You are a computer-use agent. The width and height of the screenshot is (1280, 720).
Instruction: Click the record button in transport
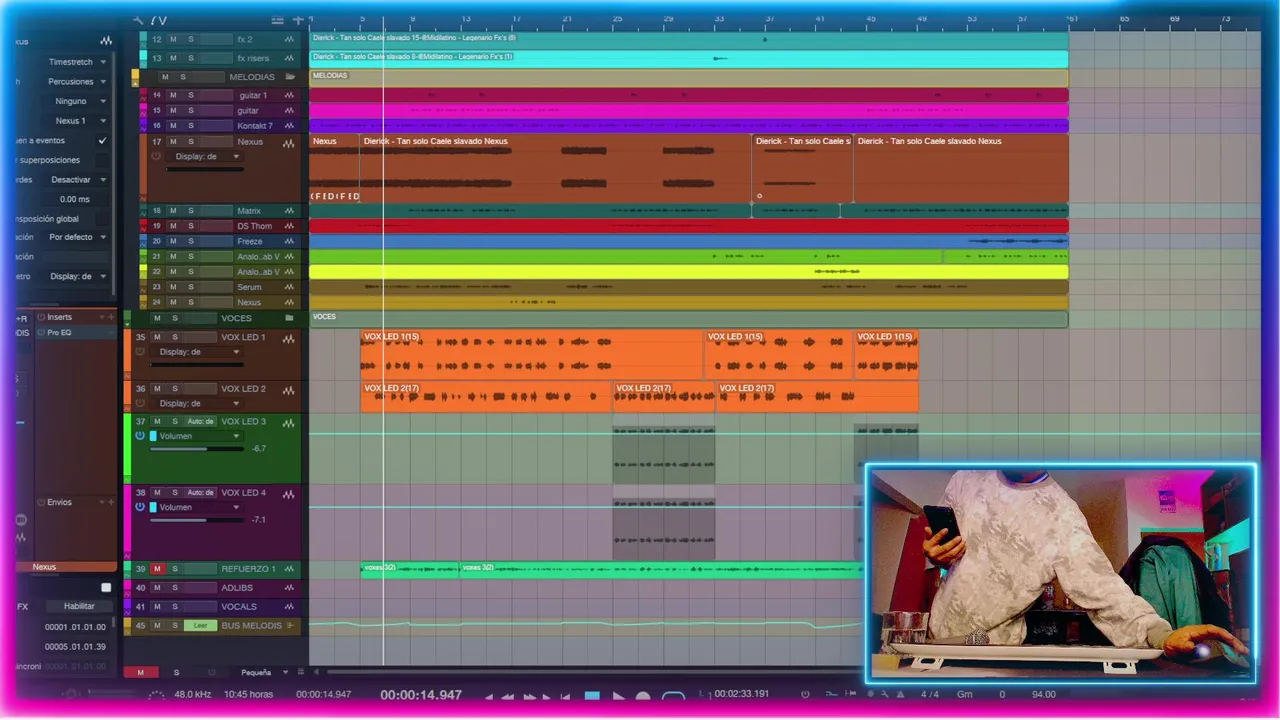[x=643, y=696]
